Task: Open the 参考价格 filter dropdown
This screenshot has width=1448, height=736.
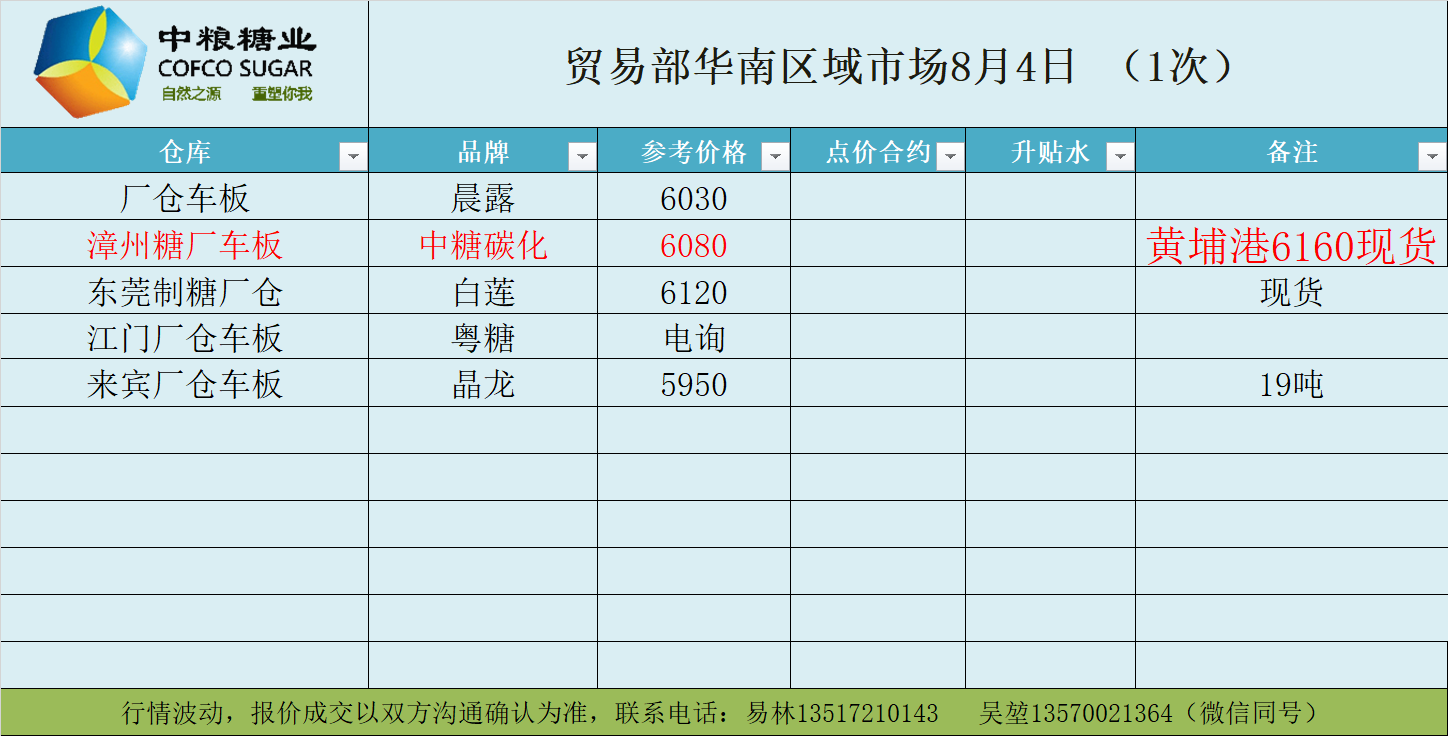Action: [x=775, y=156]
